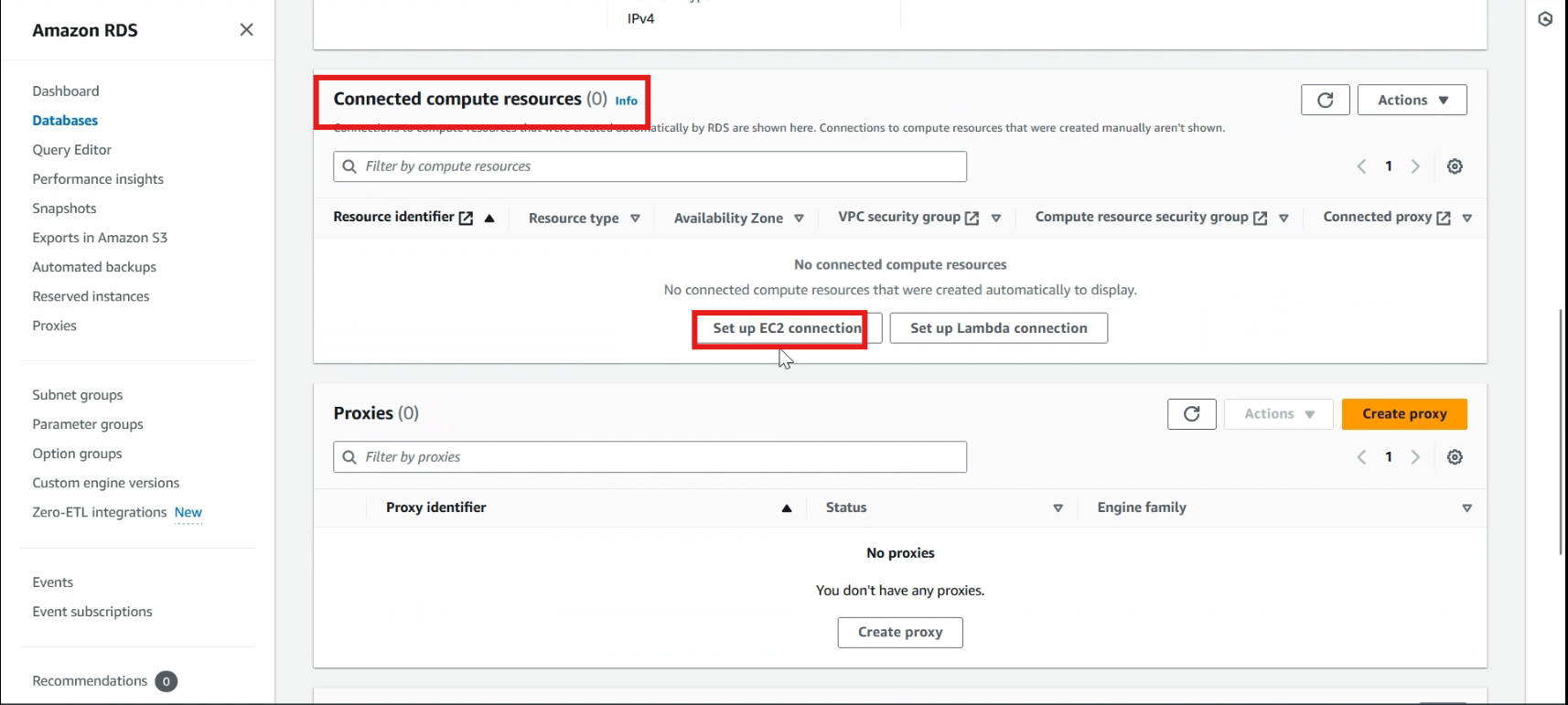Open Event subscriptions page
Viewport: 1568px width, 705px height.
(x=92, y=611)
